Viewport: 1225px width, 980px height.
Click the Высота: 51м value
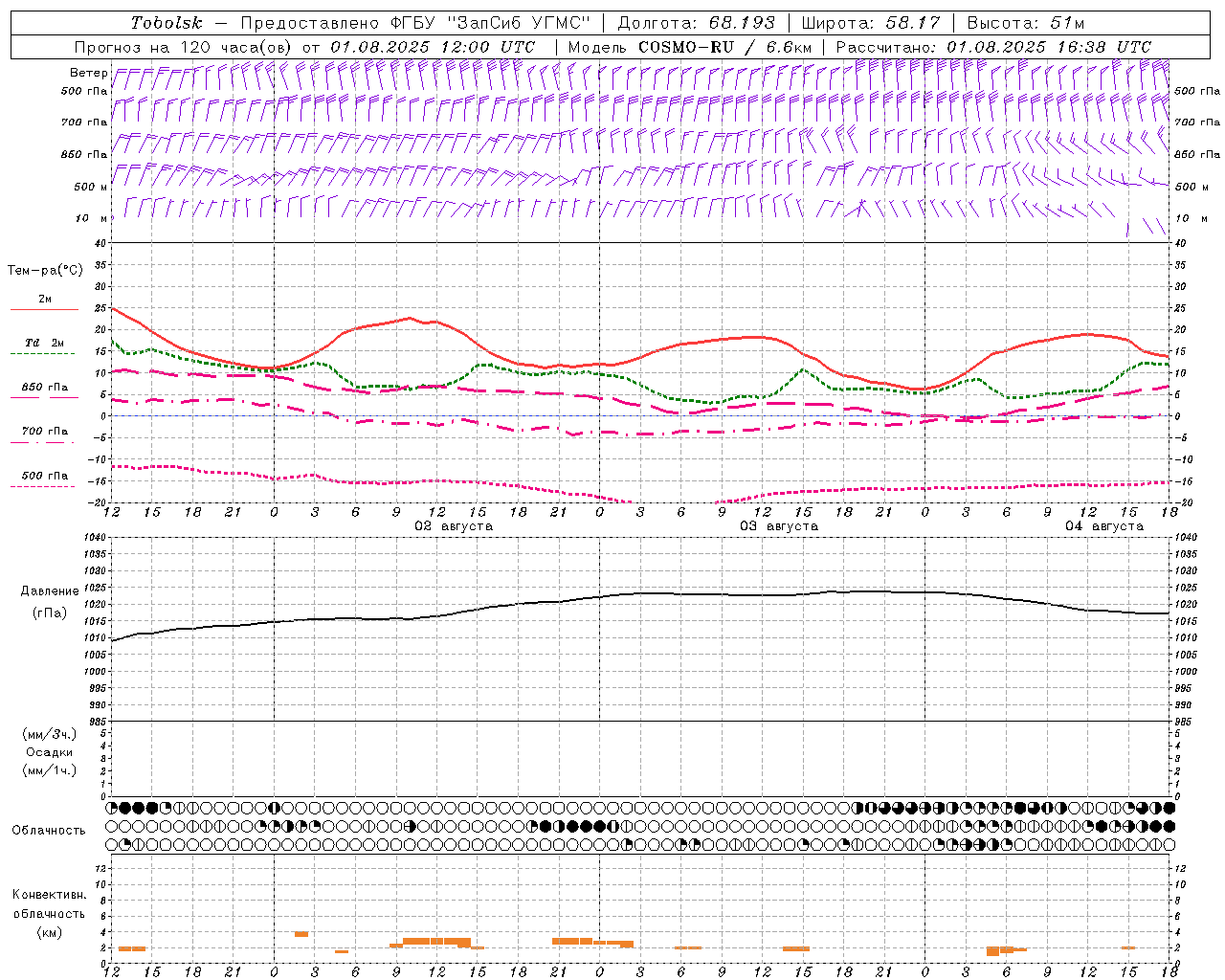[x=1025, y=23]
